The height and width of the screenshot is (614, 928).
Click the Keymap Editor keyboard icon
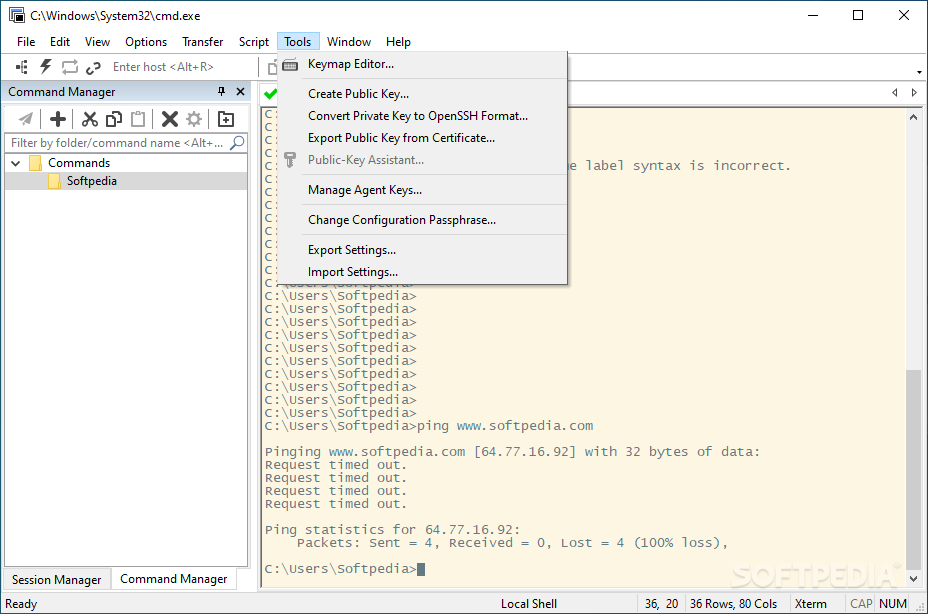[290, 65]
